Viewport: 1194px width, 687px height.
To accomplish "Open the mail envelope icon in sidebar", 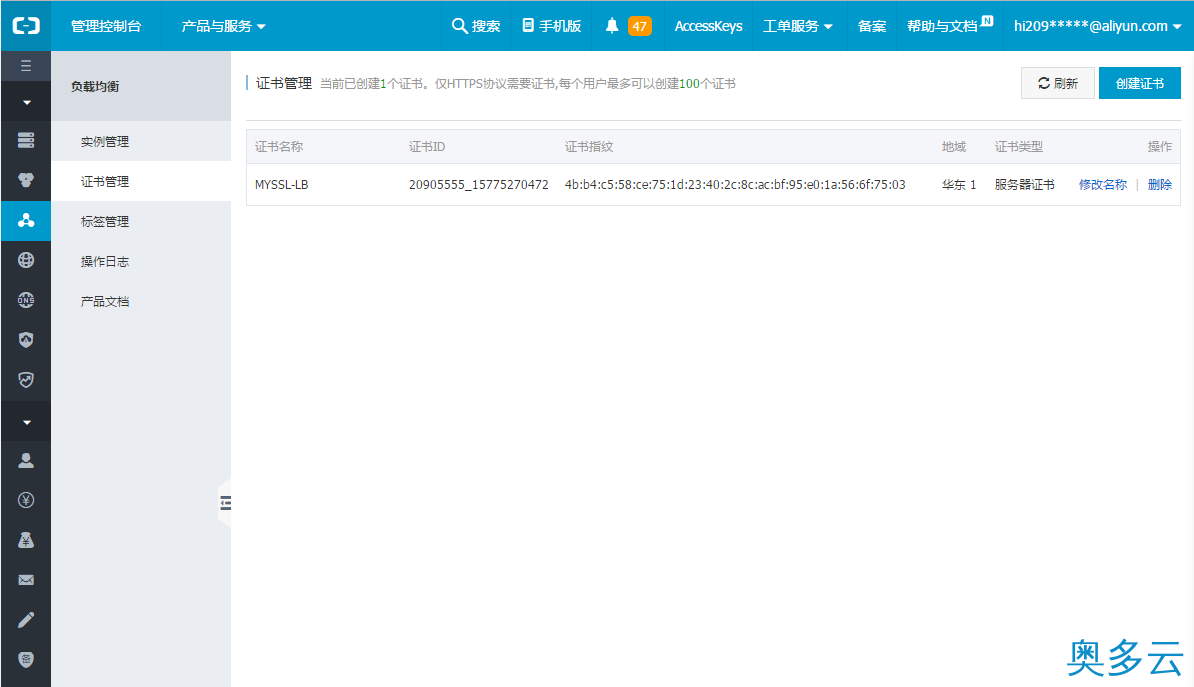I will (26, 580).
